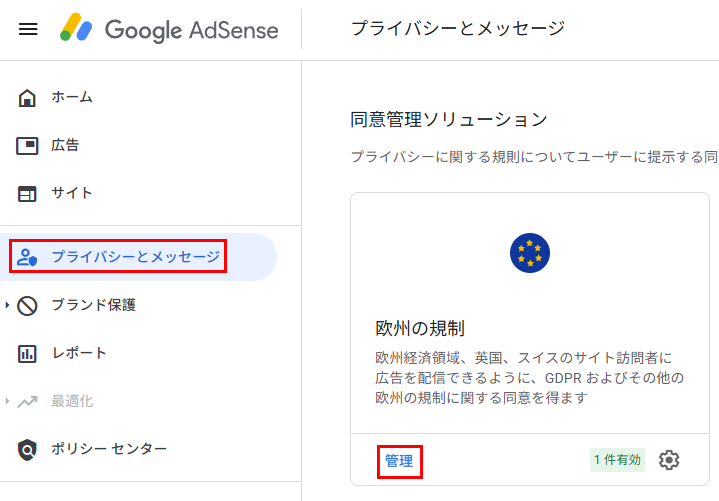Go to 広告 in the sidebar
The height and width of the screenshot is (501, 719).
(65, 145)
